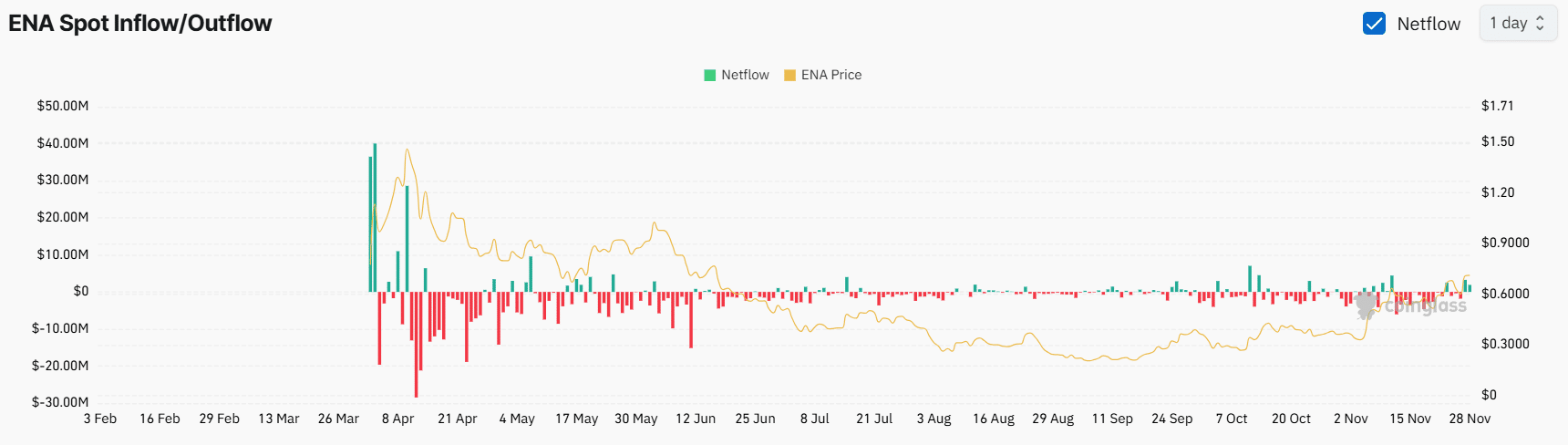Viewport: 1568px width, 445px height.
Task: Click the $1.71 price axis label
Action: [1497, 106]
